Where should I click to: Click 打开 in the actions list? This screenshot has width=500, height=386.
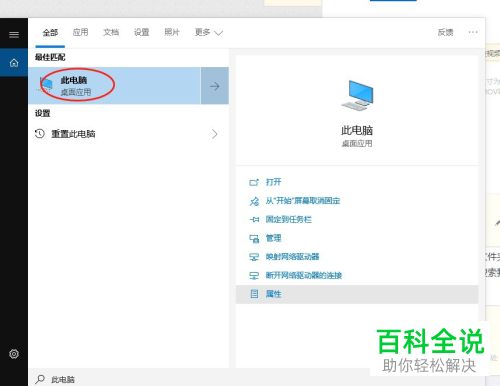[273, 182]
